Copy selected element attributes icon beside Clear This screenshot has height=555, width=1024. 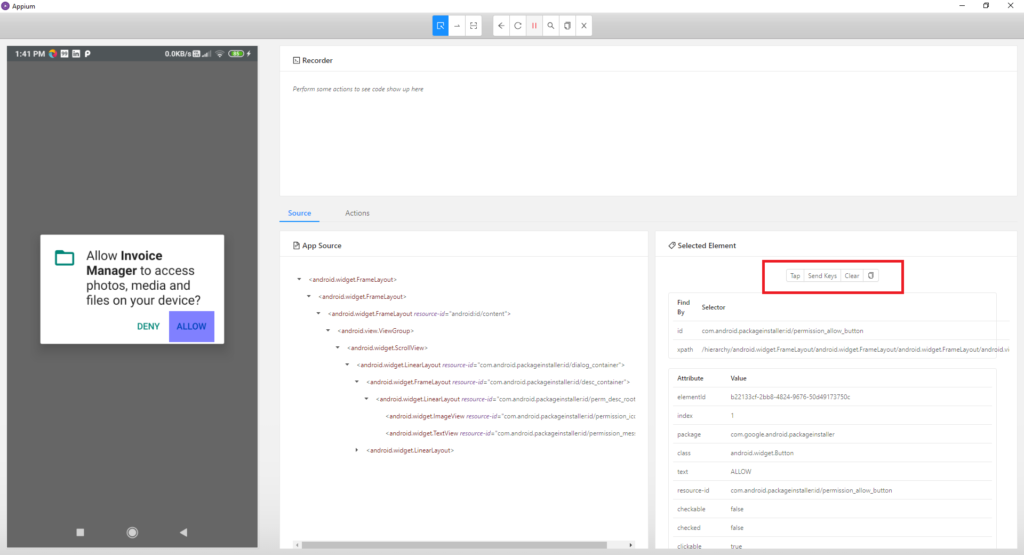[x=871, y=276]
